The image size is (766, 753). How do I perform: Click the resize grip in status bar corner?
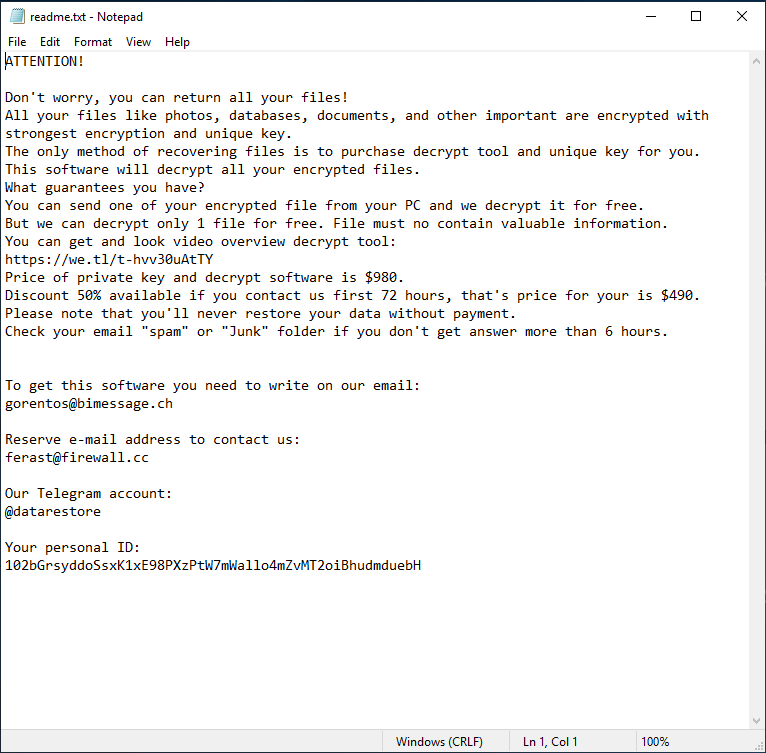point(759,746)
